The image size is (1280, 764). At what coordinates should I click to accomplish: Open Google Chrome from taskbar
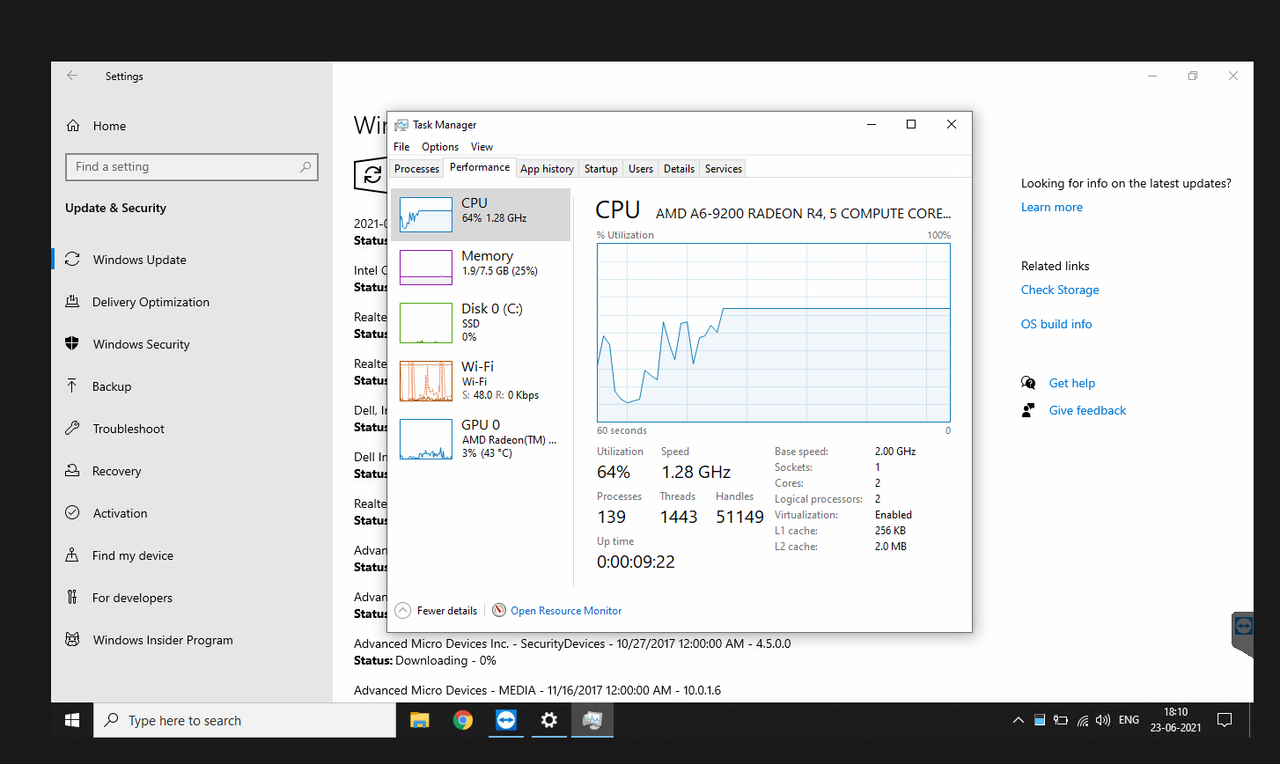coord(462,720)
